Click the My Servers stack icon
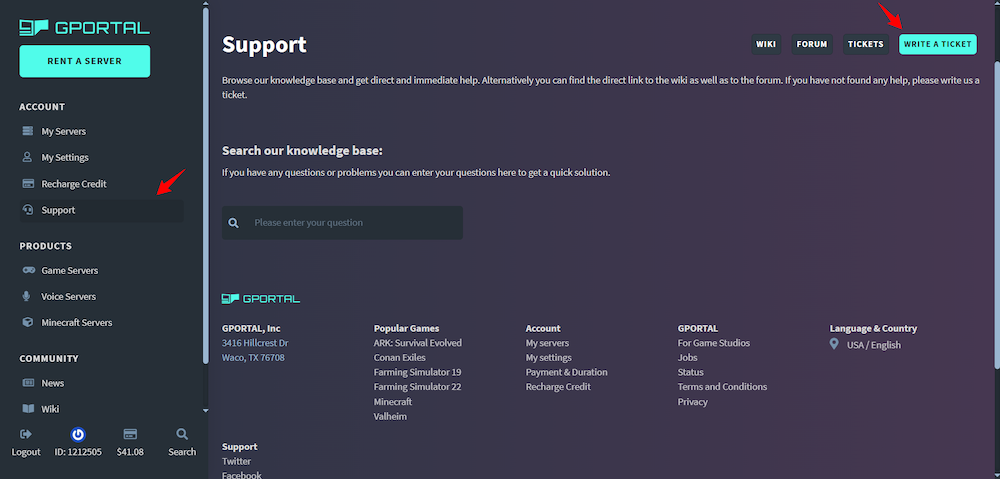Image resolution: width=1000 pixels, height=479 pixels. 27,131
